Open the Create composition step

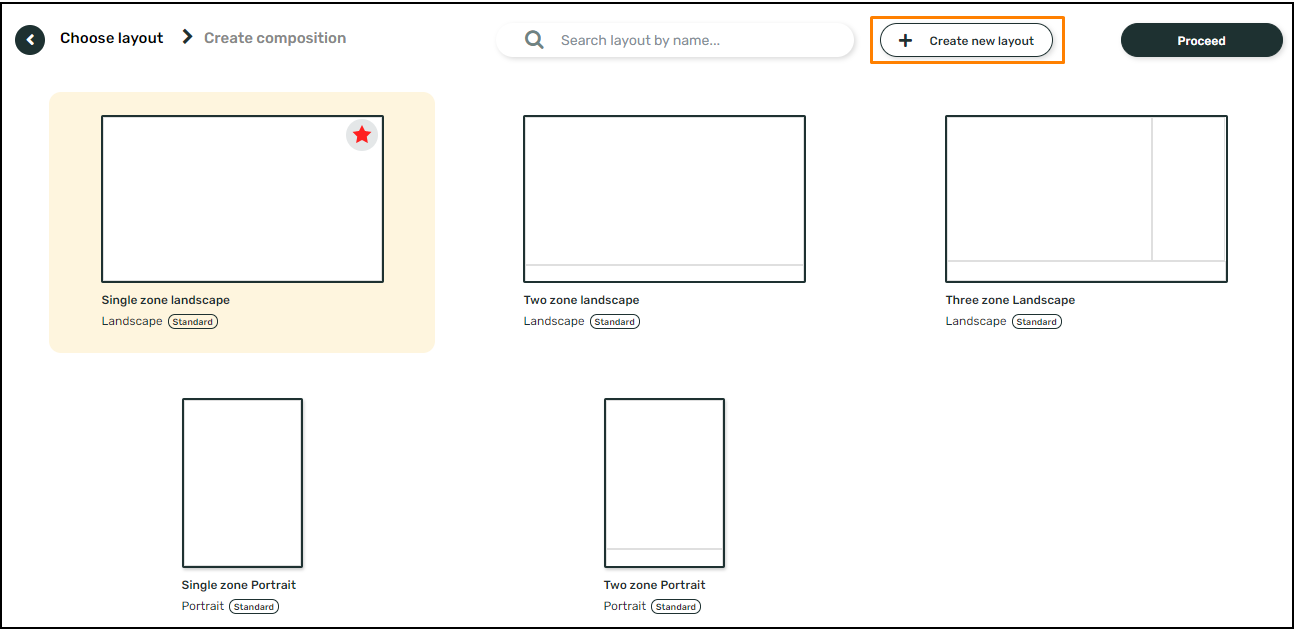click(274, 37)
